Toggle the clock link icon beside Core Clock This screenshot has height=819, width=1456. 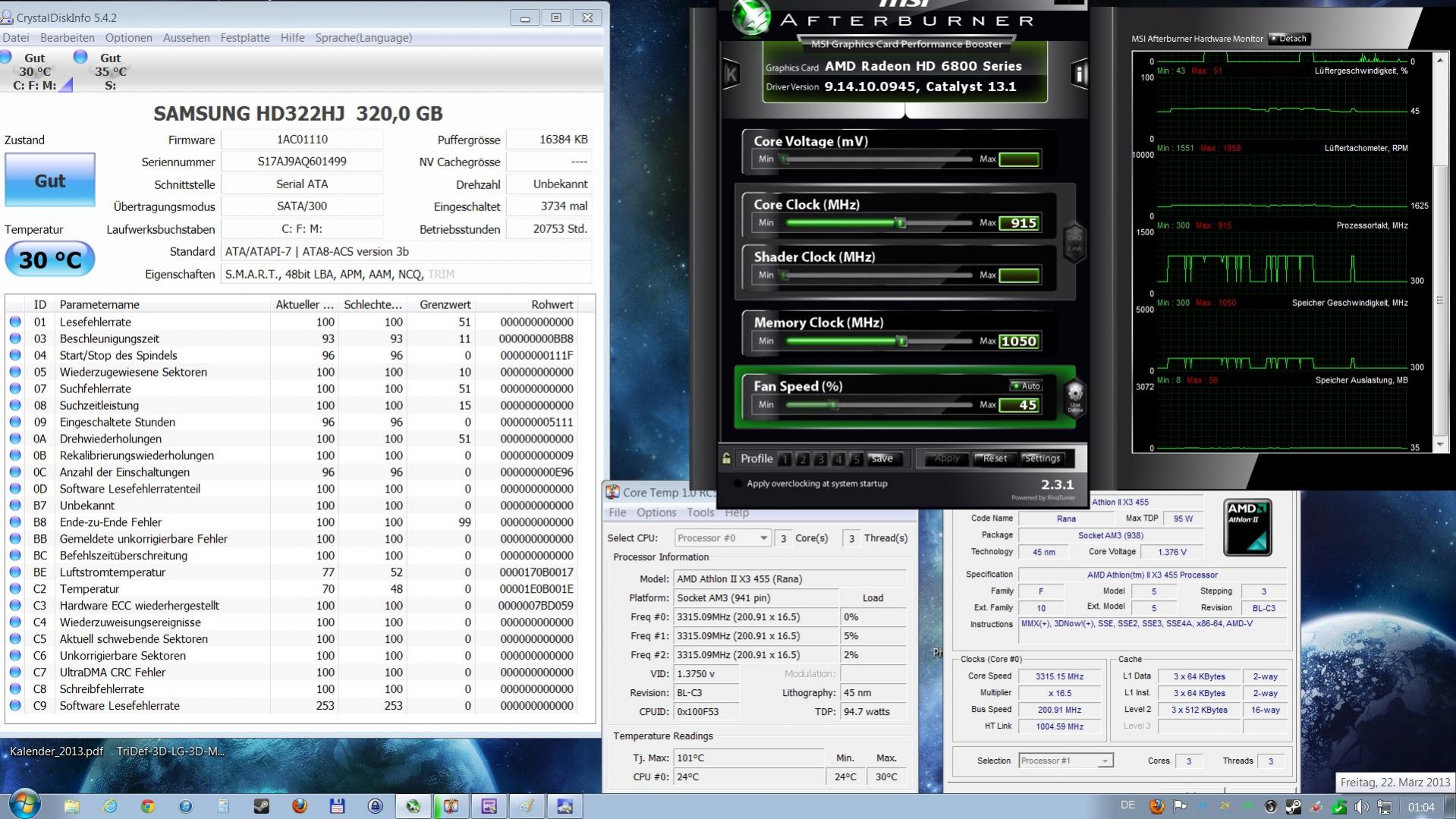click(x=1074, y=244)
